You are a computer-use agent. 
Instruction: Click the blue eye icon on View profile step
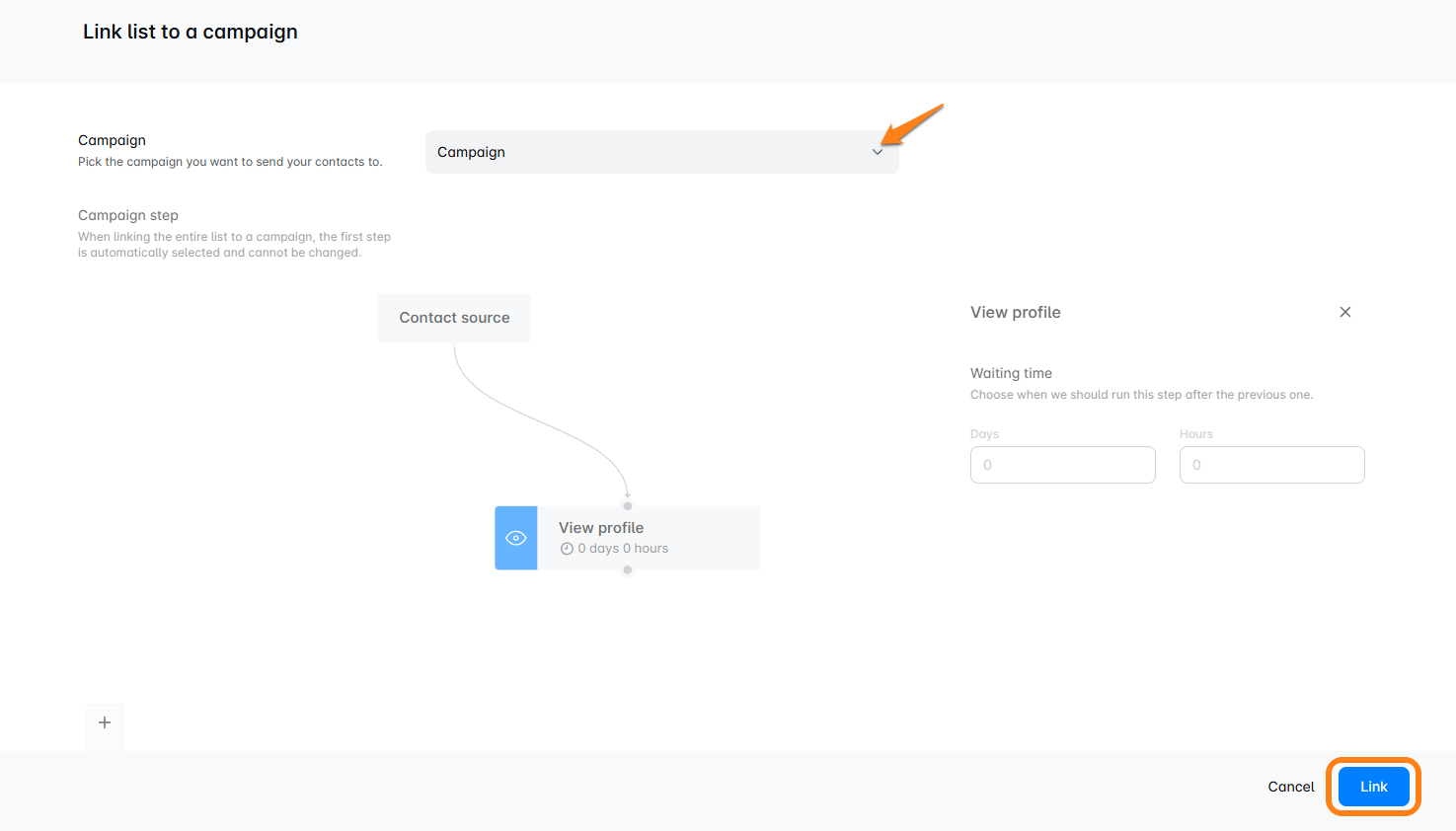[515, 538]
